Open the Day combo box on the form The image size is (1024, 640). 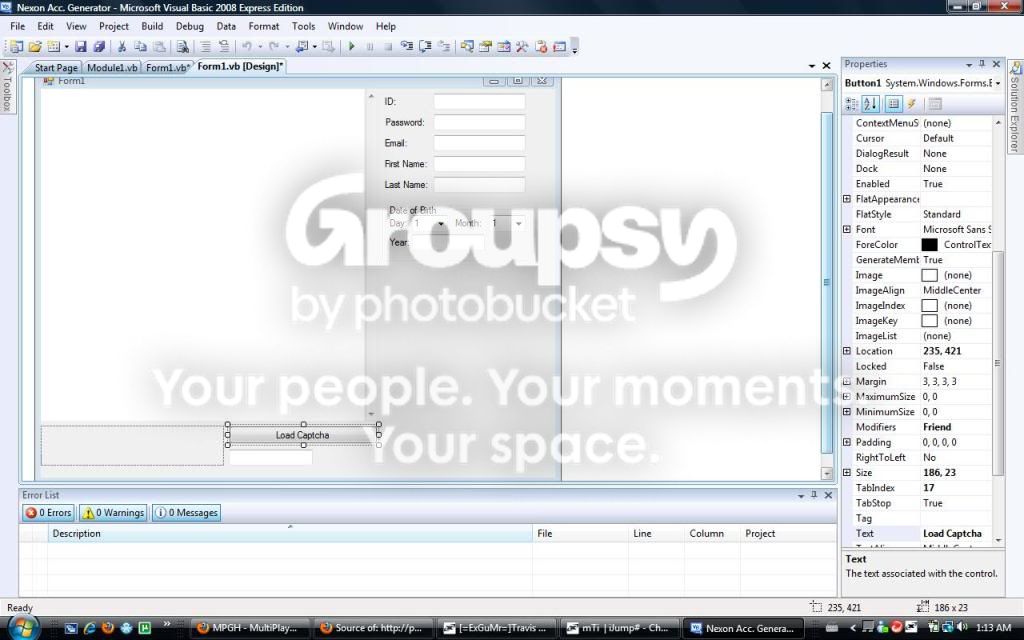tap(441, 223)
